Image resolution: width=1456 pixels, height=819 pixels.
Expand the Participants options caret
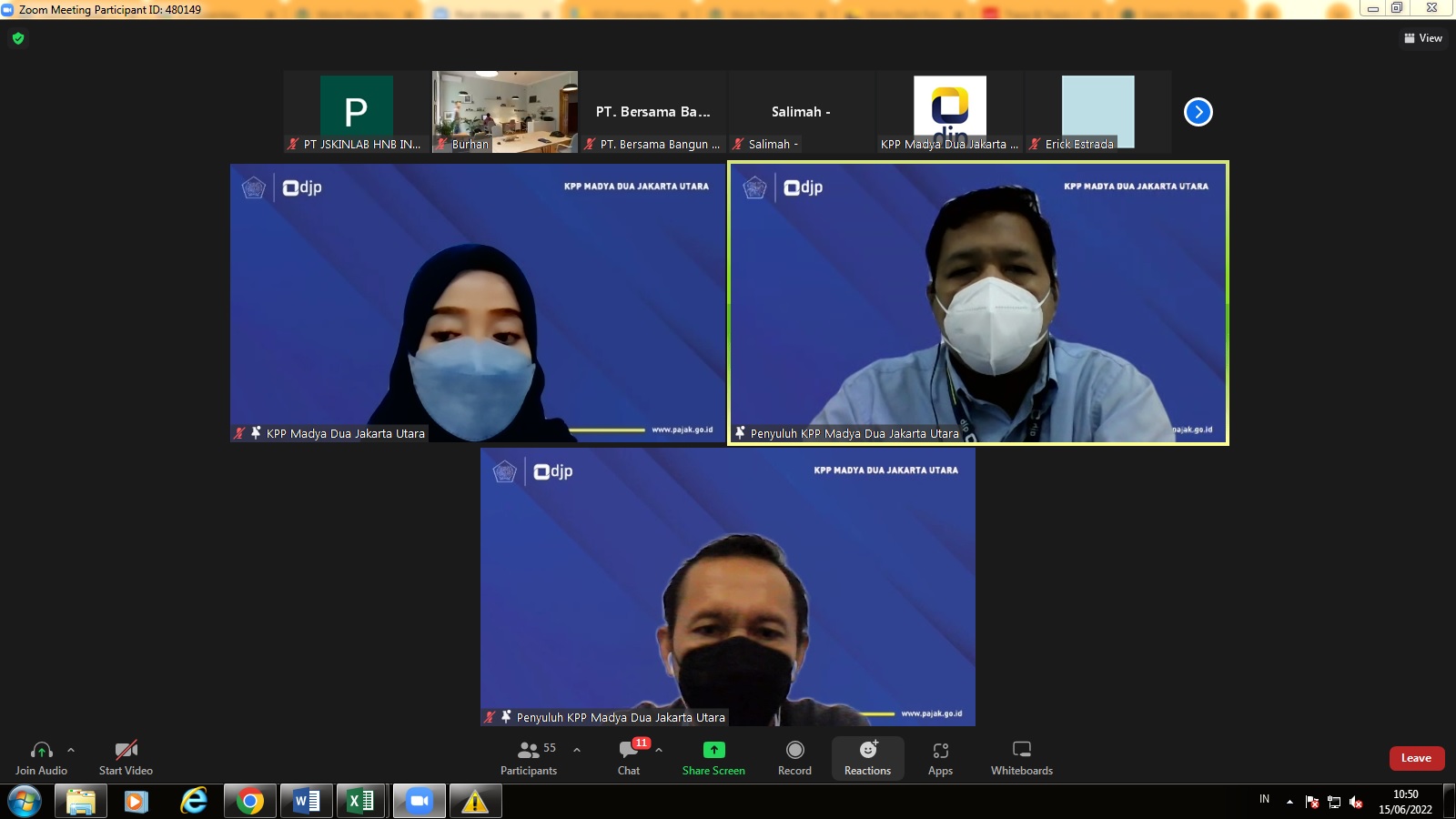[x=577, y=750]
